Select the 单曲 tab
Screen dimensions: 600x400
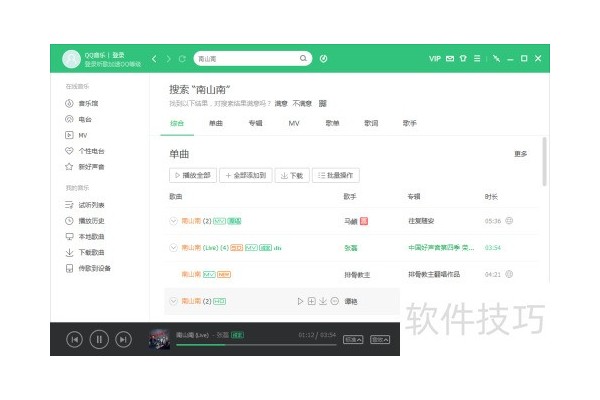point(216,123)
